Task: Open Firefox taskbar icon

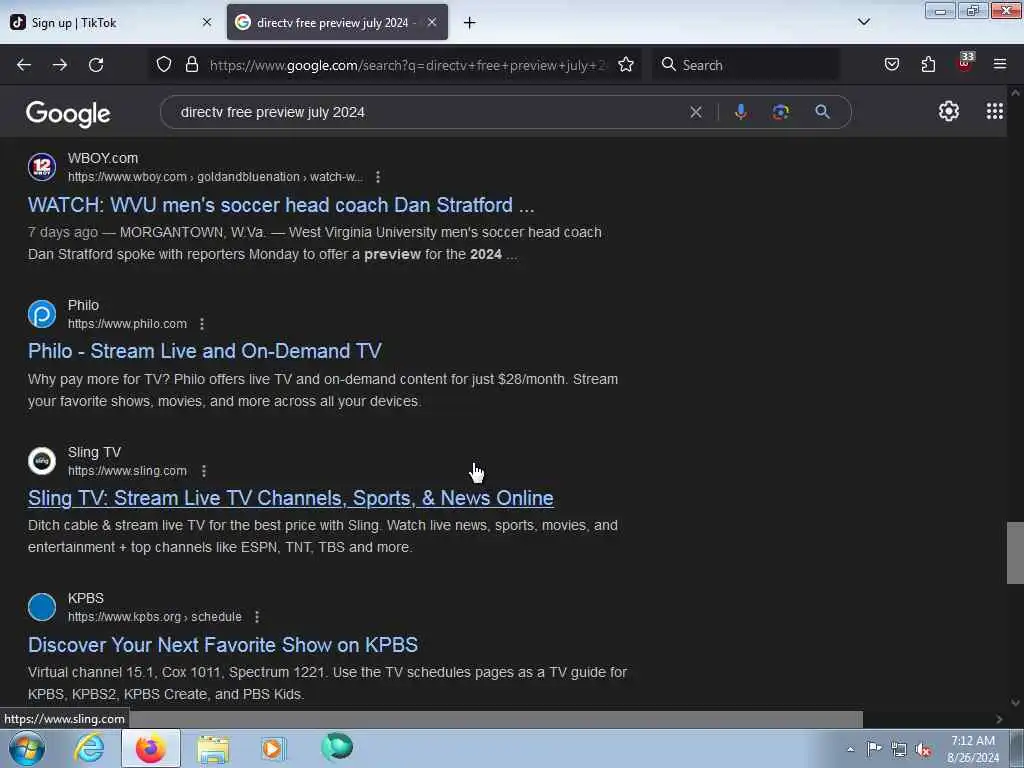Action: [150, 748]
